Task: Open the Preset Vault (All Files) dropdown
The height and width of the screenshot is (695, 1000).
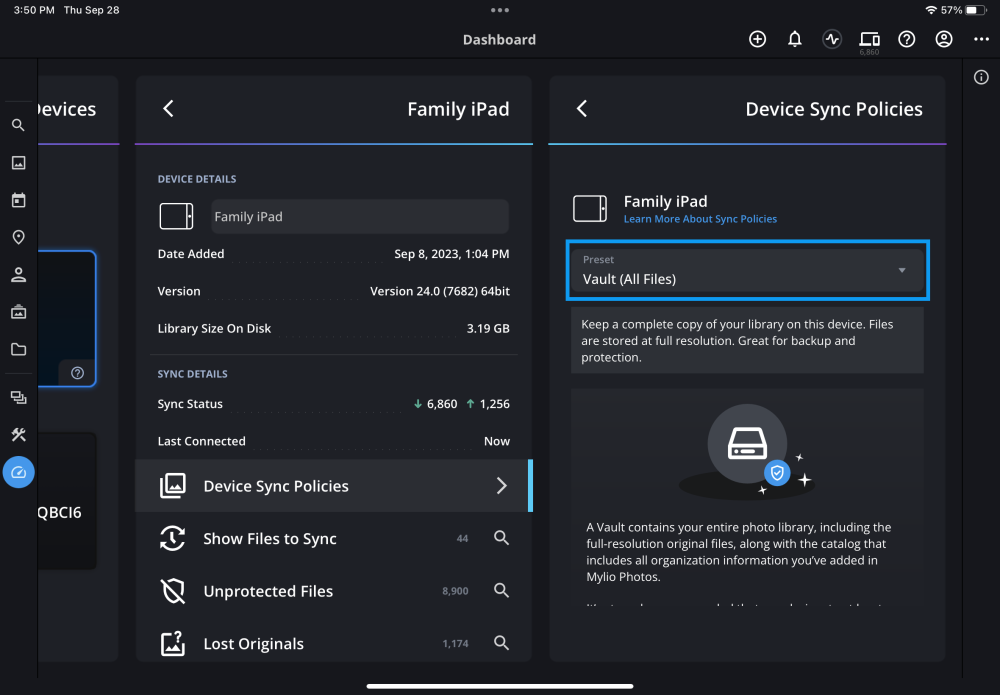Action: point(747,270)
